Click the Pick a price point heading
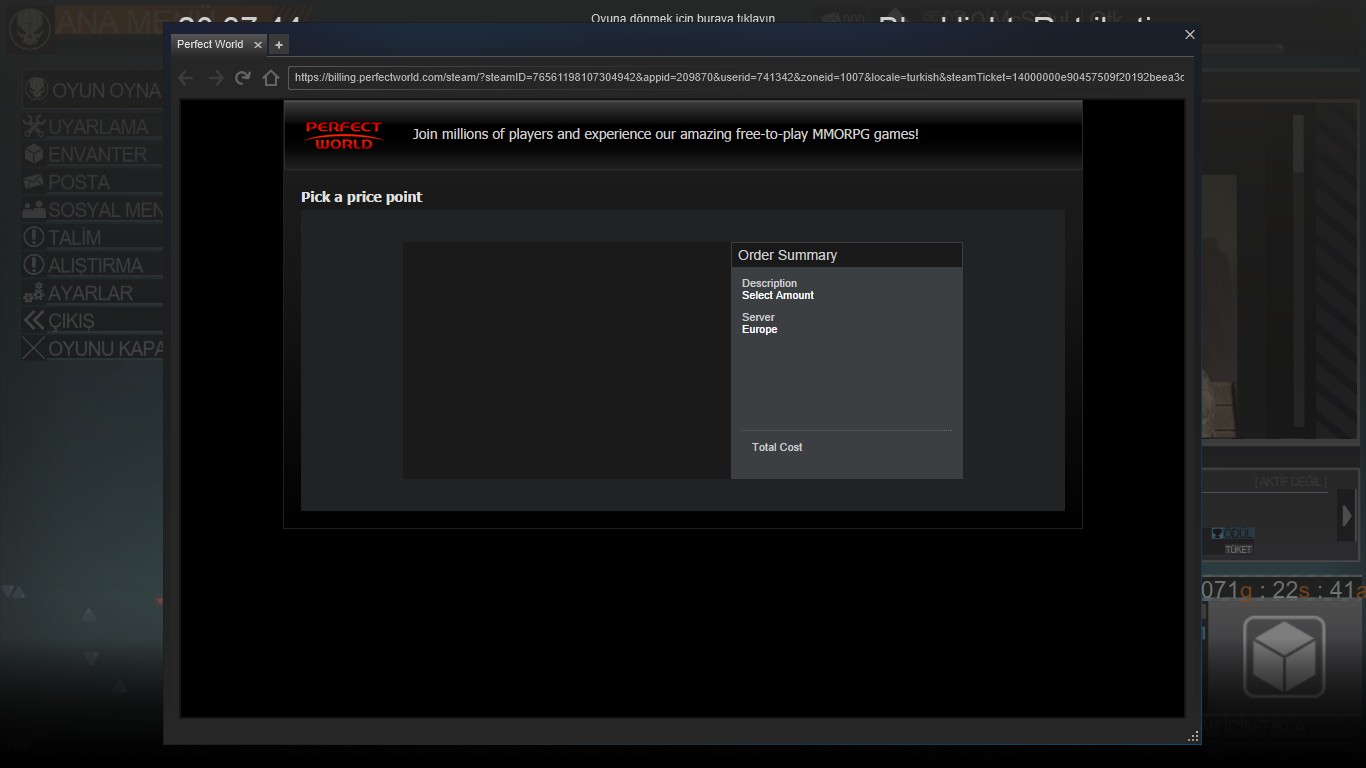This screenshot has width=1366, height=768. (x=362, y=197)
